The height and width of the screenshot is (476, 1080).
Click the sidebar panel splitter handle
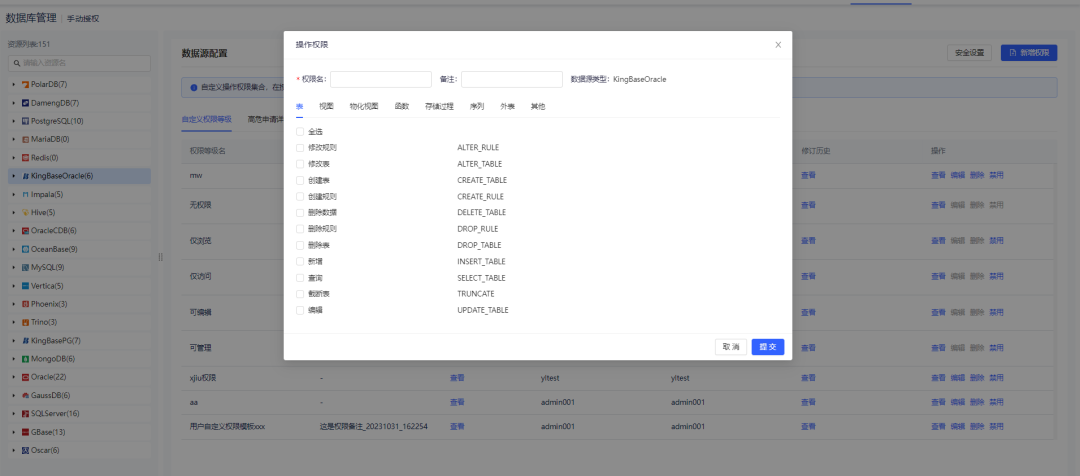[160, 257]
